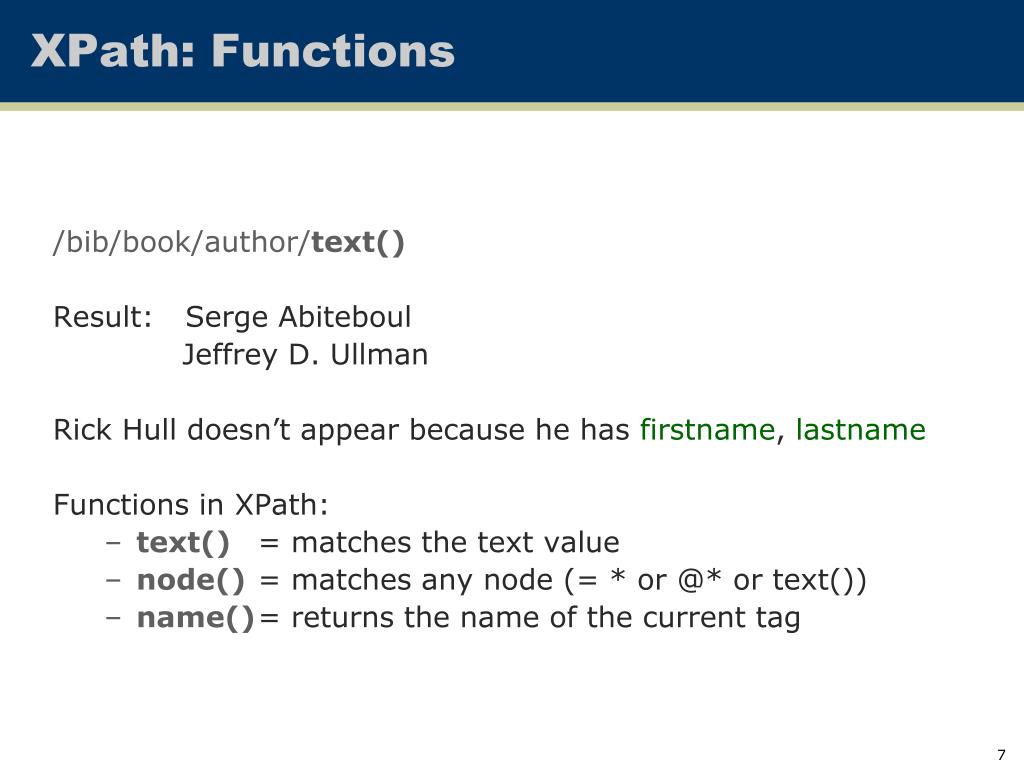Click the bold text() in the XPath expression
Image resolution: width=1024 pixels, height=768 pixels.
click(x=358, y=242)
